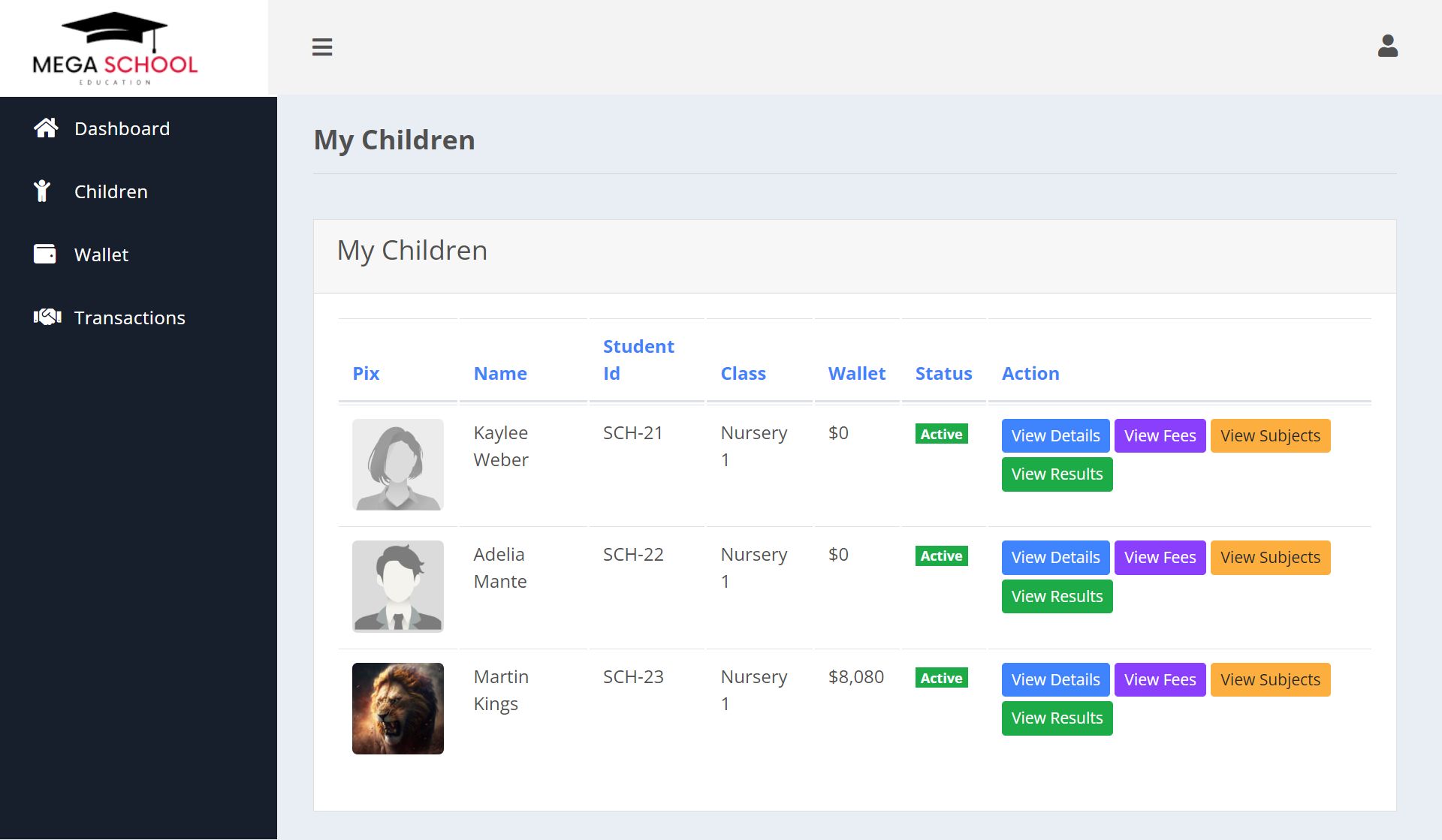Click the hamburger menu icon
The image size is (1442, 840).
click(x=322, y=47)
